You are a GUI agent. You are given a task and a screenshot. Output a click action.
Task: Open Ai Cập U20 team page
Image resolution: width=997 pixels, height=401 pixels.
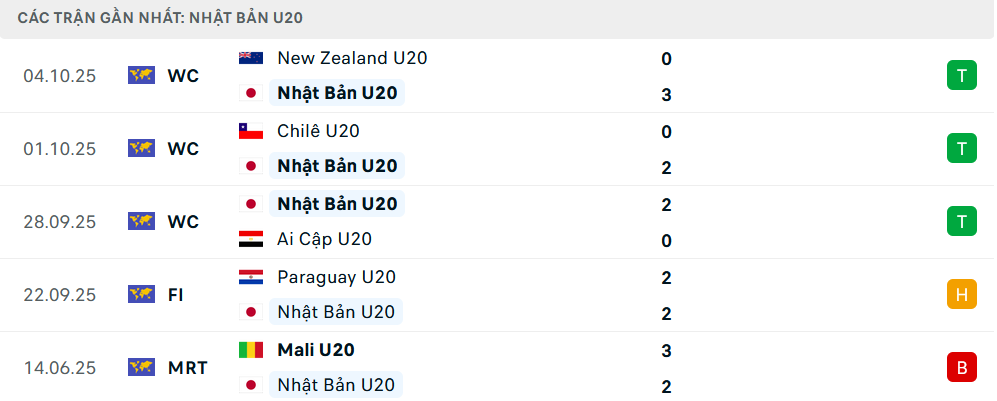point(324,240)
